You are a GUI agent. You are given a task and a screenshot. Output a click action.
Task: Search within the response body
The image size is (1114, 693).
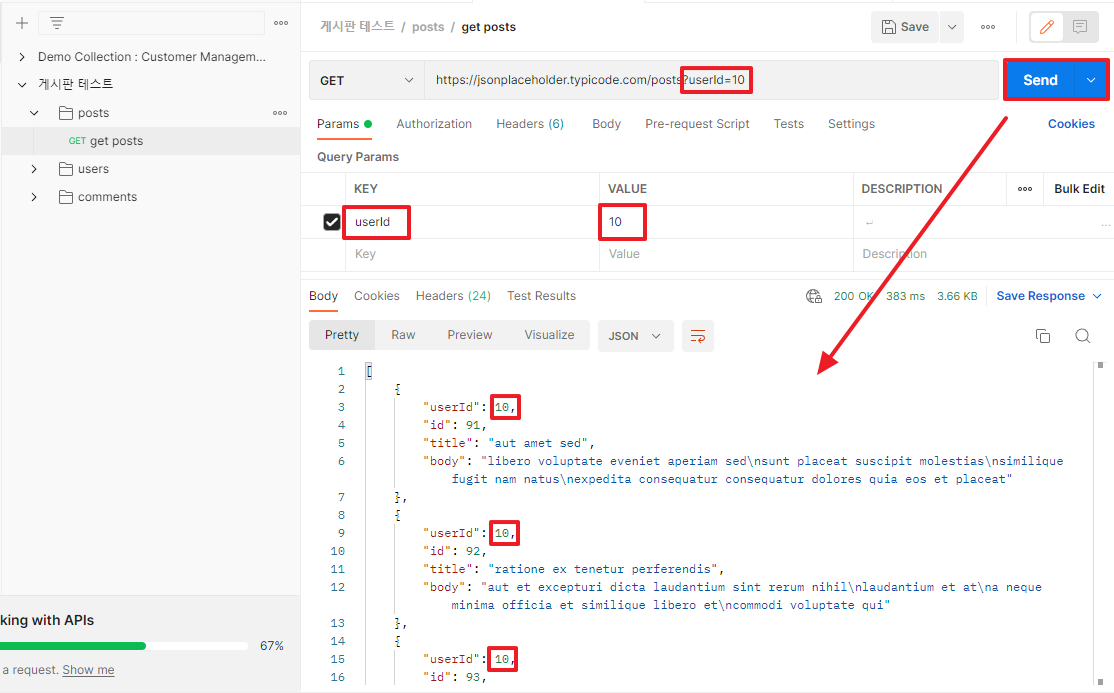[1083, 336]
